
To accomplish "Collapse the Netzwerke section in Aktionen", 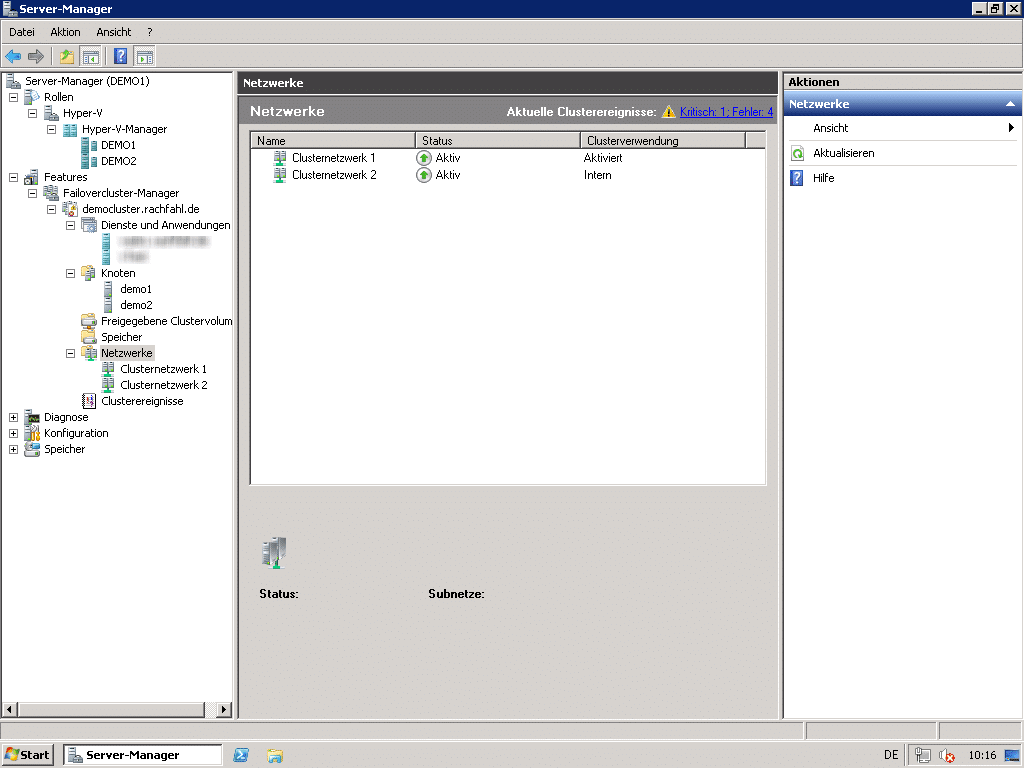I will coord(1010,104).
